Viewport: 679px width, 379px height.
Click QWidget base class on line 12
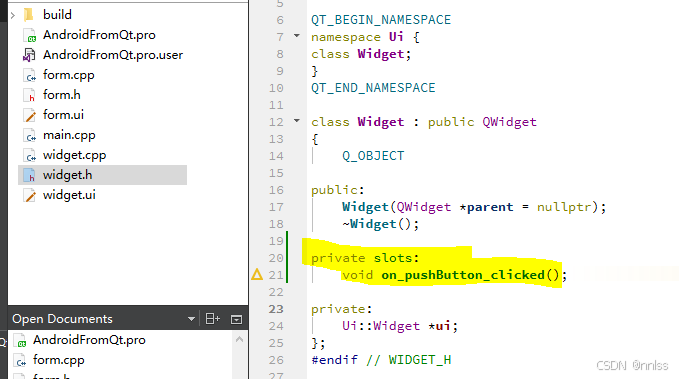coord(509,122)
